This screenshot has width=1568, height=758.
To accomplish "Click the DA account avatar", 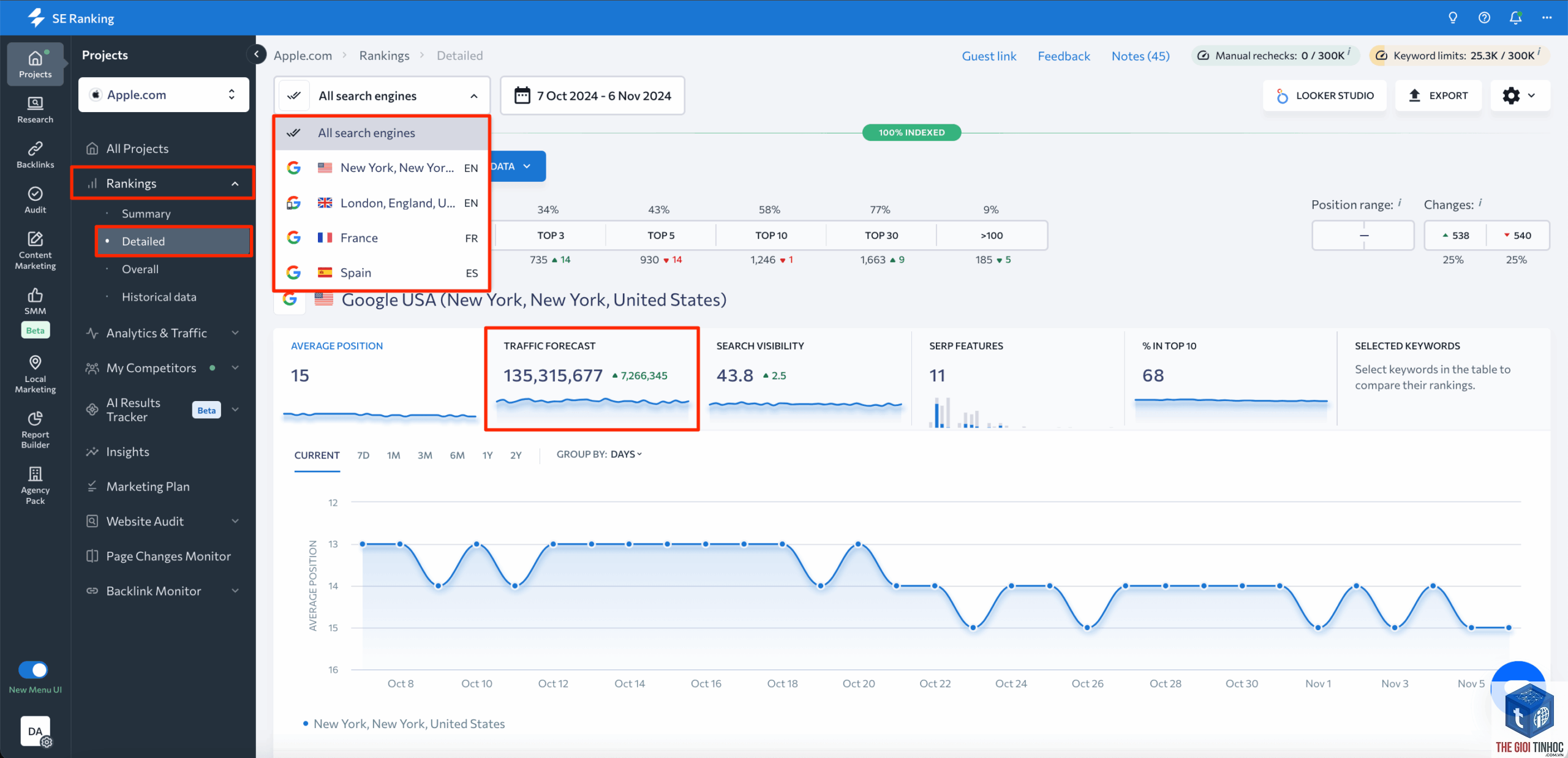I will pyautogui.click(x=36, y=731).
